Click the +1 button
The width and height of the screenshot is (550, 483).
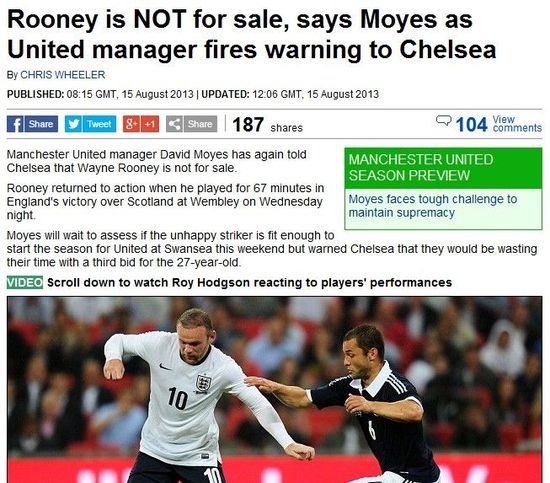[150, 124]
